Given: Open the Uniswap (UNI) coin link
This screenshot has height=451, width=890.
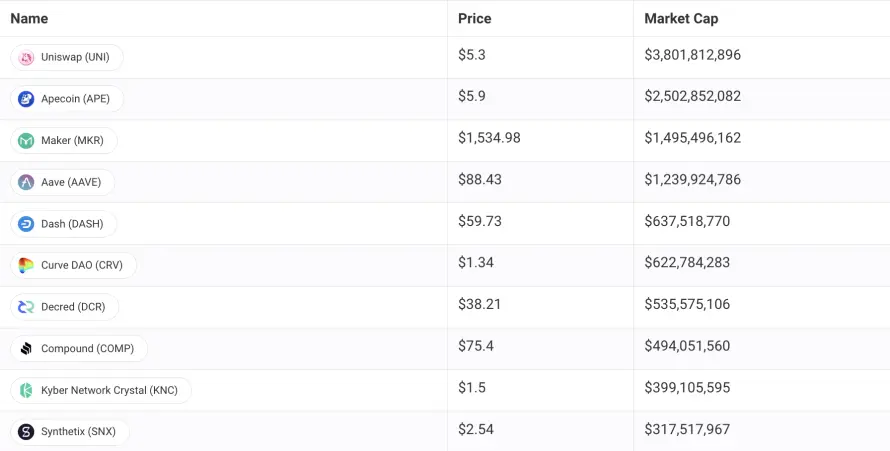Looking at the screenshot, I should (x=67, y=57).
